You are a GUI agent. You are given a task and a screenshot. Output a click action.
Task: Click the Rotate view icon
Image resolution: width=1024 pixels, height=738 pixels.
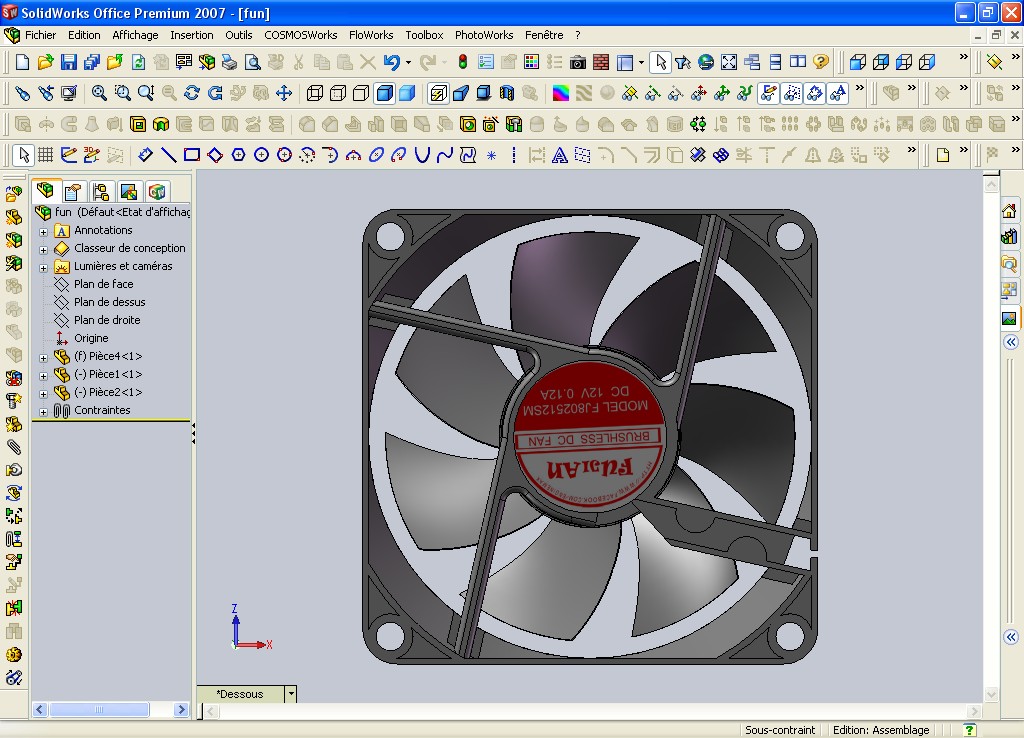(192, 93)
